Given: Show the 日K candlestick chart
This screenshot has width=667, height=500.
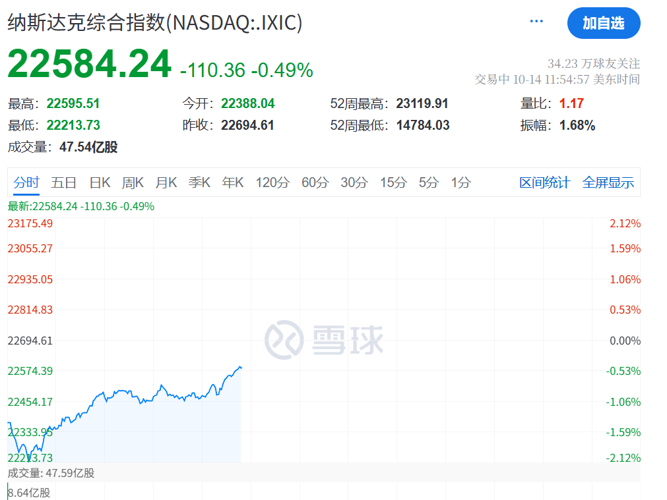Looking at the screenshot, I should coord(99,182).
